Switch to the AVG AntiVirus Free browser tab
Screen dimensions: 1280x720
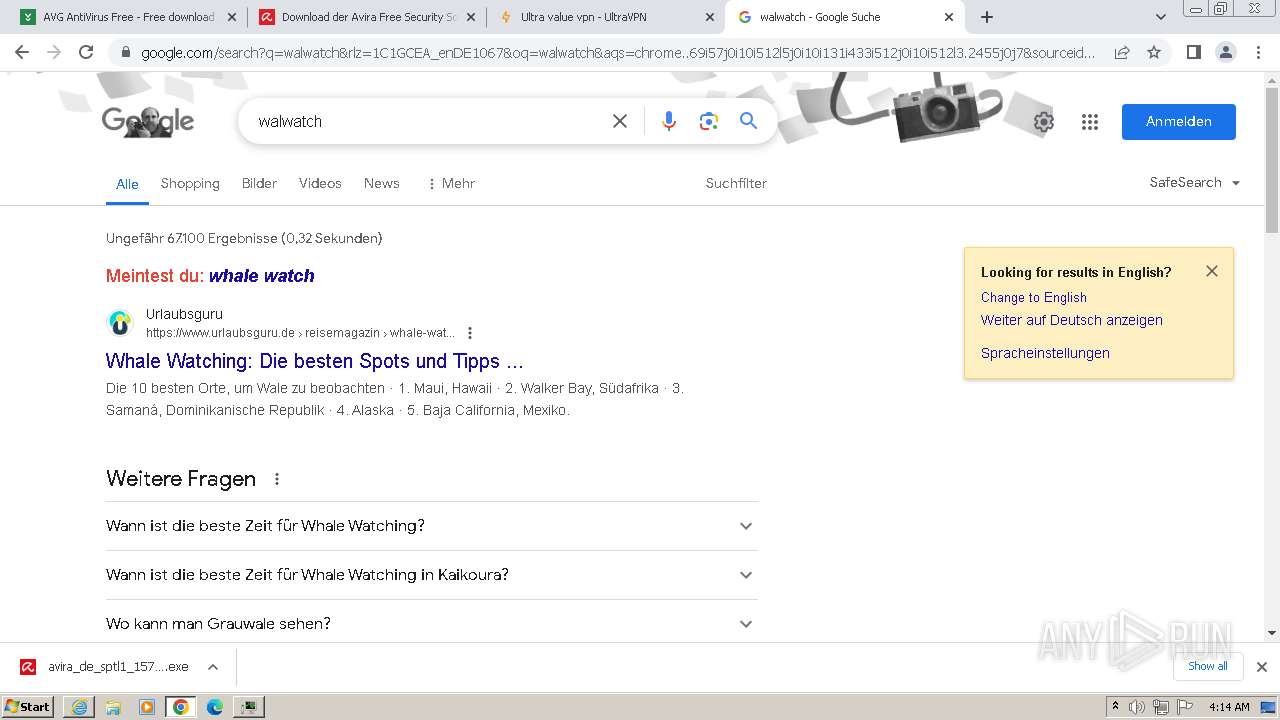tap(126, 17)
